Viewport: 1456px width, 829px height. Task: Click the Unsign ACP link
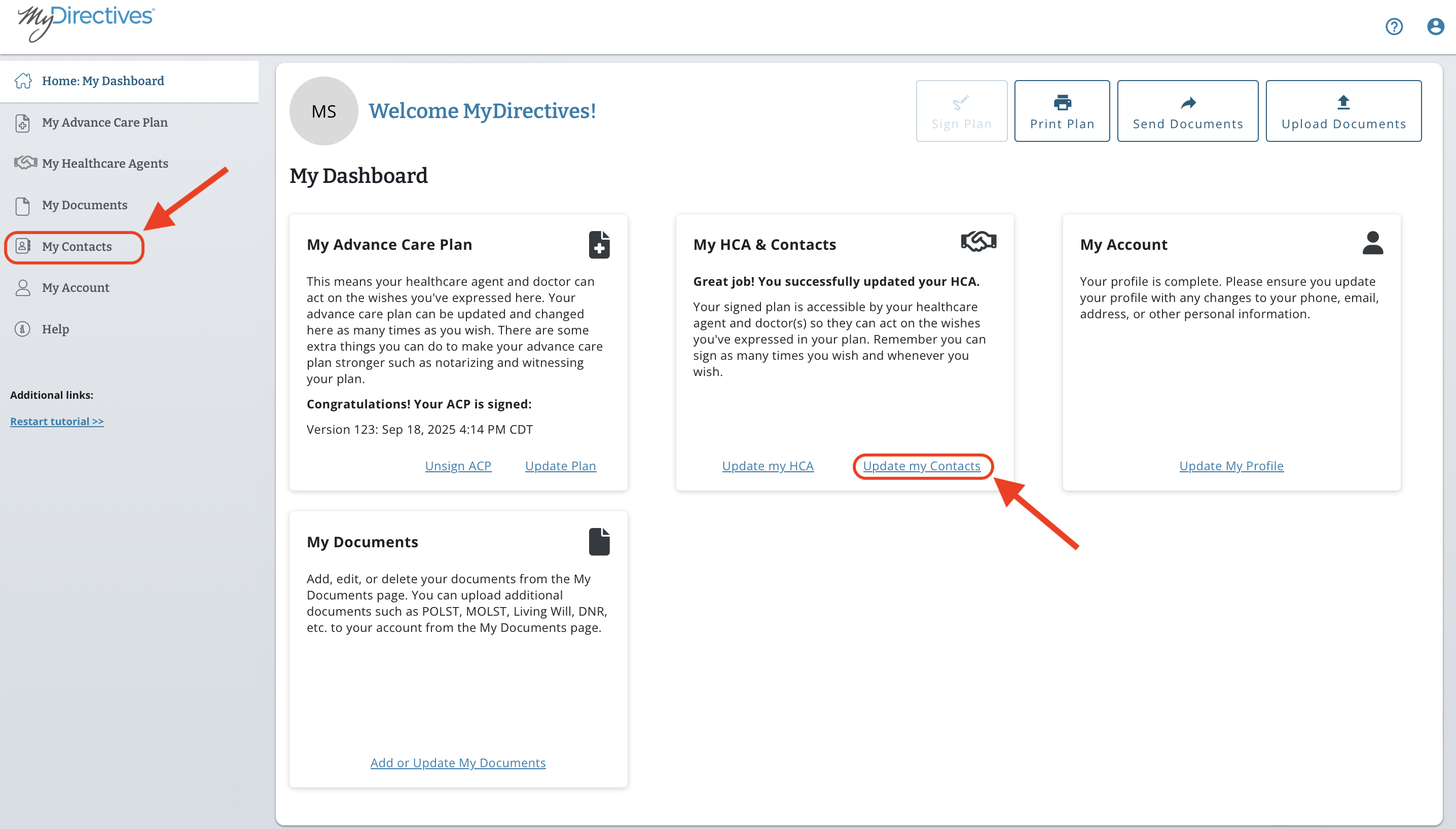457,466
